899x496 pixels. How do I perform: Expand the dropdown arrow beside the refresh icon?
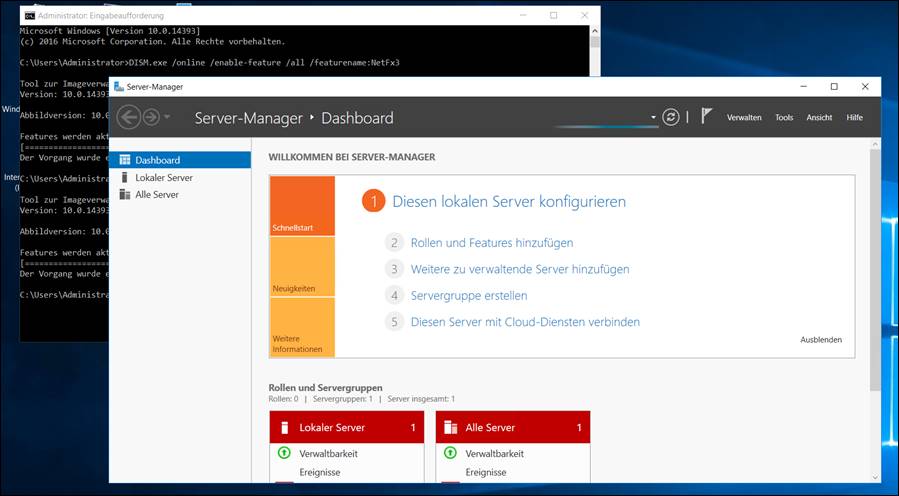pyautogui.click(x=653, y=117)
